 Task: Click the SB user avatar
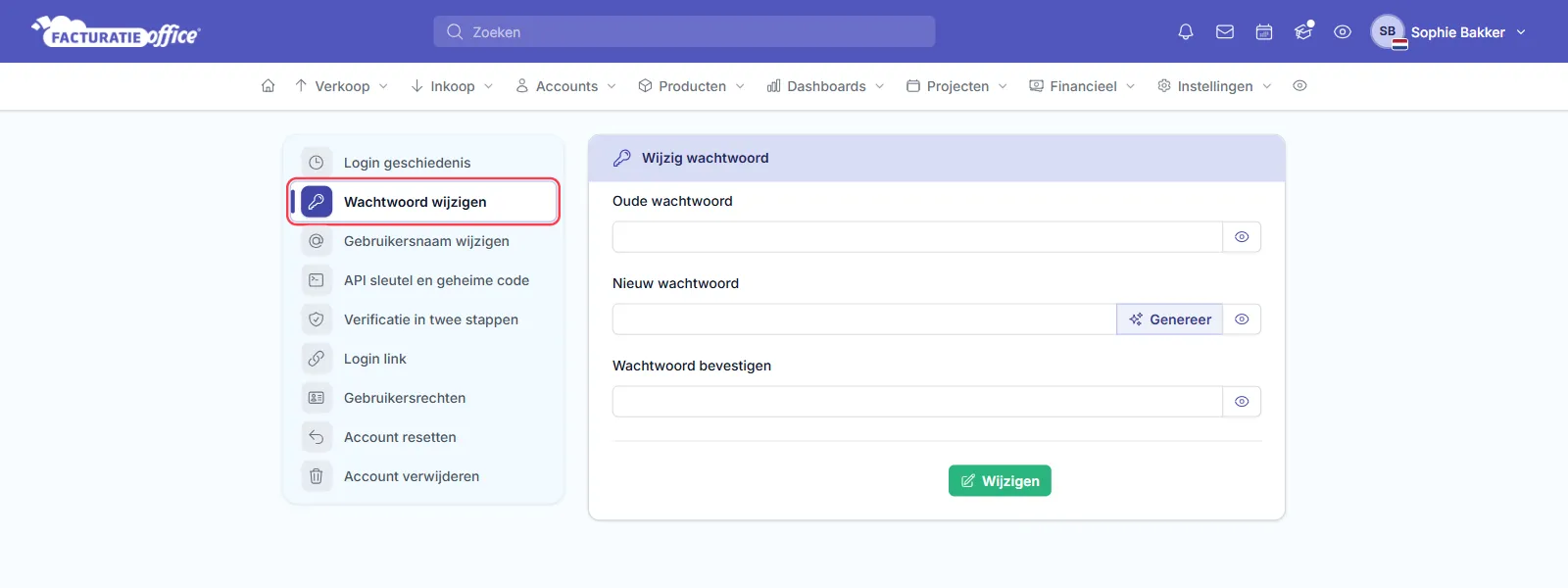(x=1388, y=31)
